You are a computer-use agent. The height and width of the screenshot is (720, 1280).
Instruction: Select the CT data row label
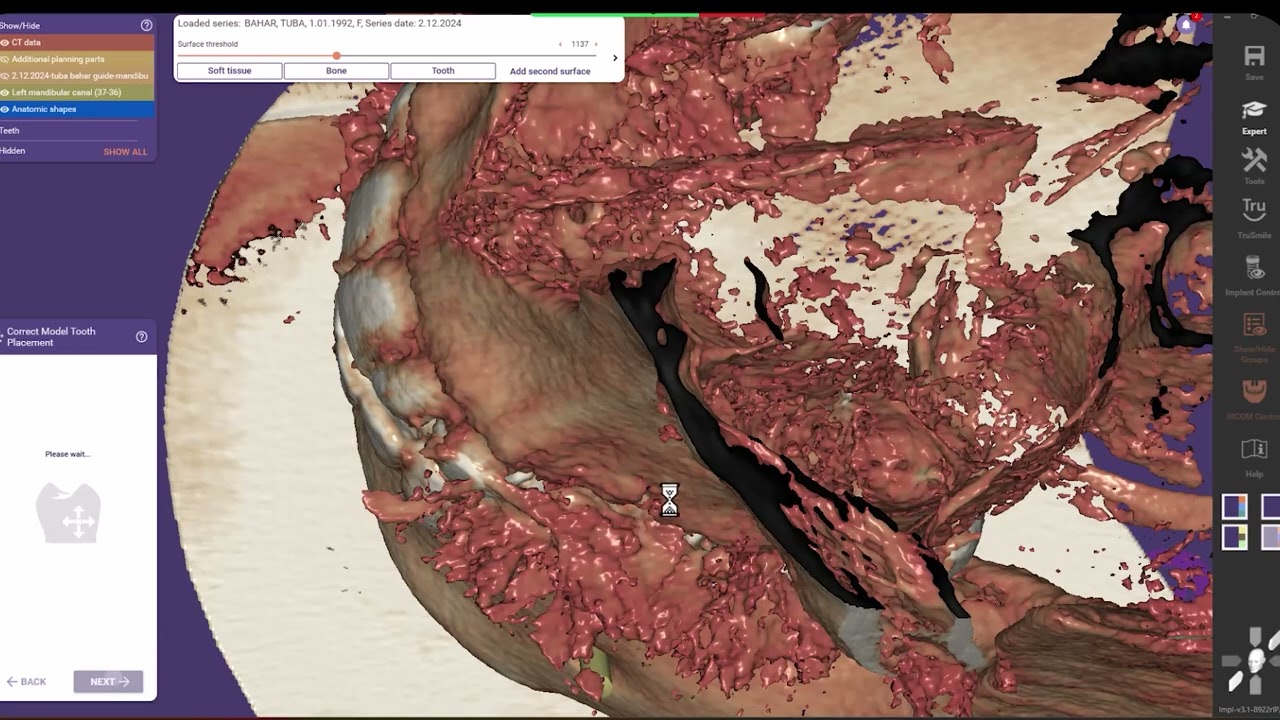(x=26, y=43)
